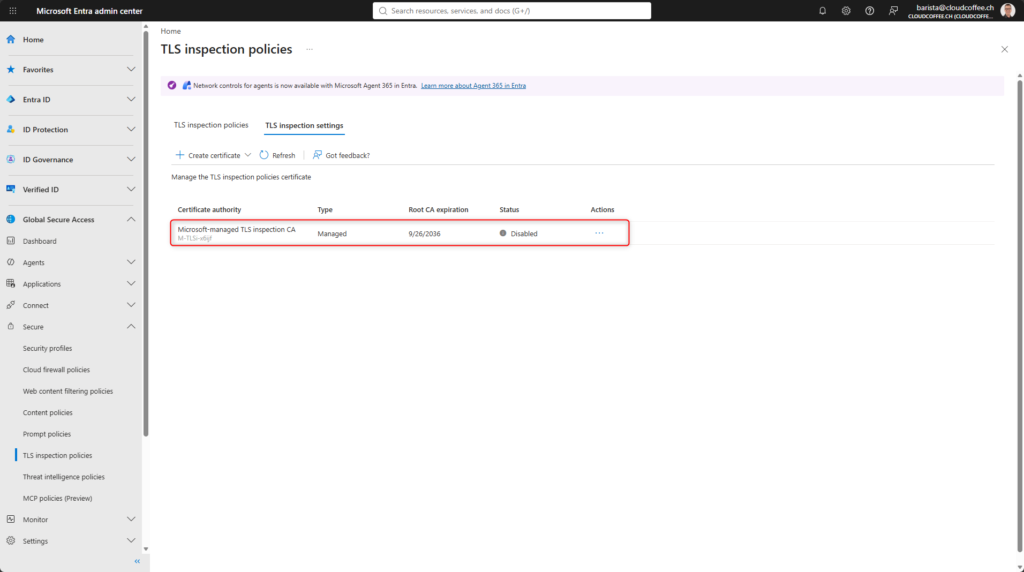1024x572 pixels.
Task: Expand the Connect section chevron
Action: 131,305
